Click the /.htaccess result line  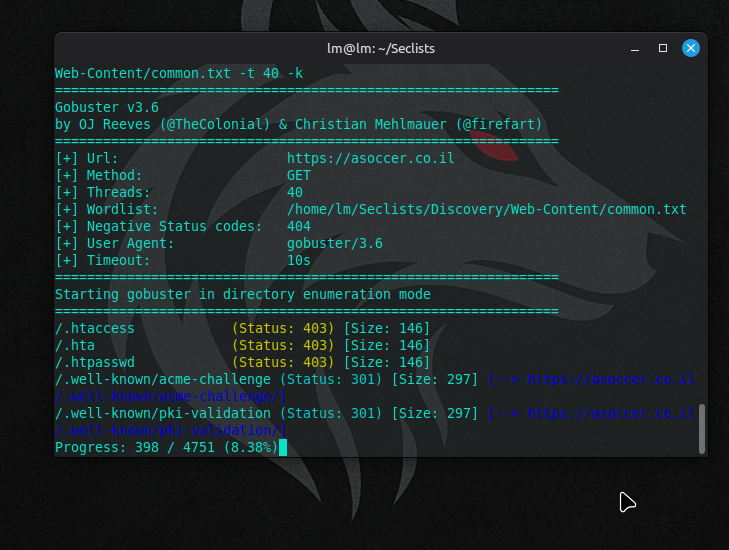coord(242,328)
